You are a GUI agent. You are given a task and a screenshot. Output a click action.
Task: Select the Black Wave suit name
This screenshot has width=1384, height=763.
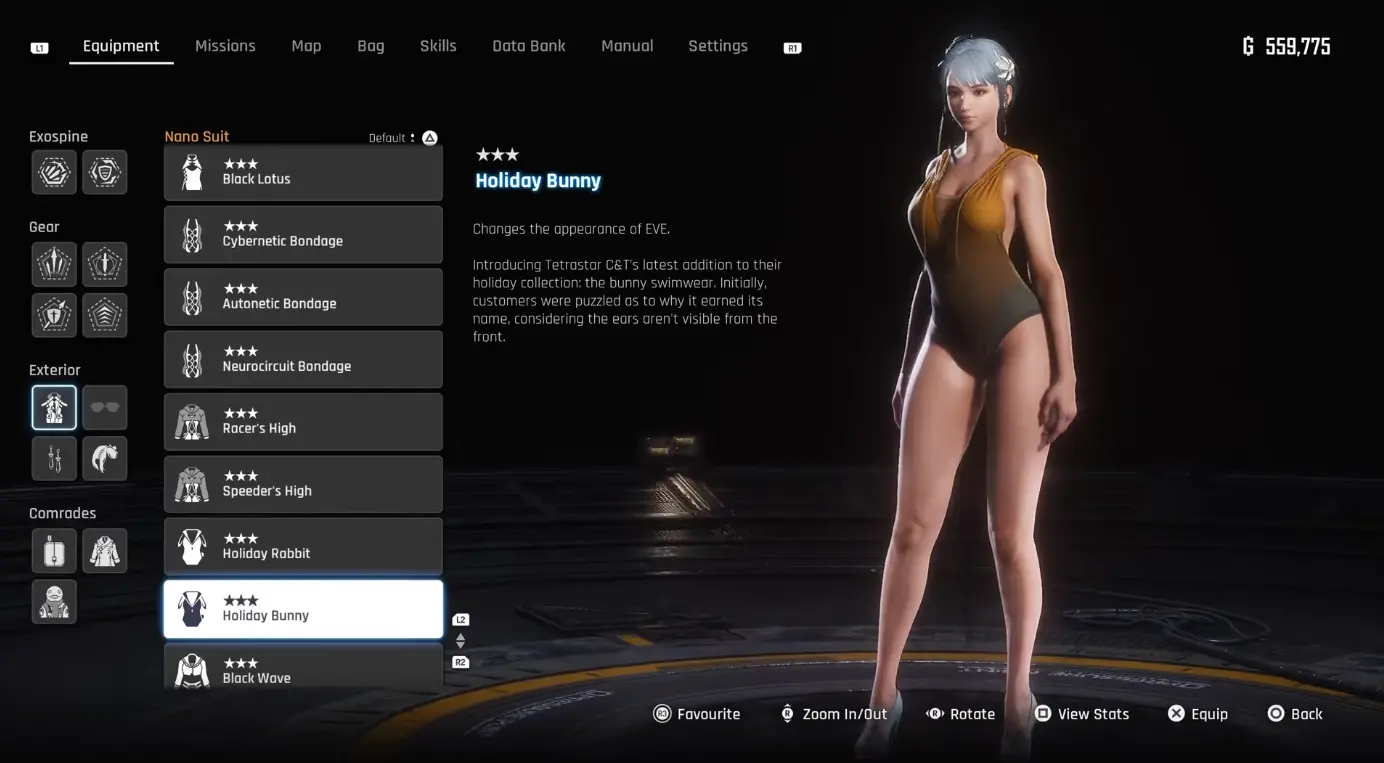click(x=256, y=678)
